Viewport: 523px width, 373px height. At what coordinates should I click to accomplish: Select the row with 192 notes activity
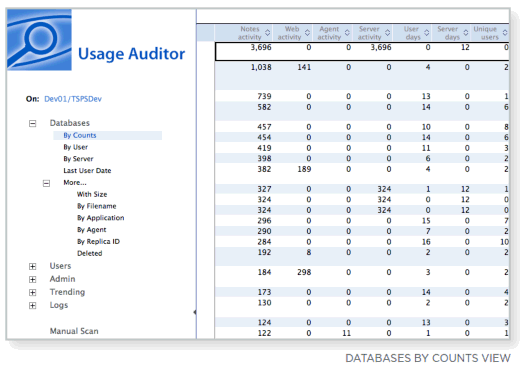tap(362, 256)
